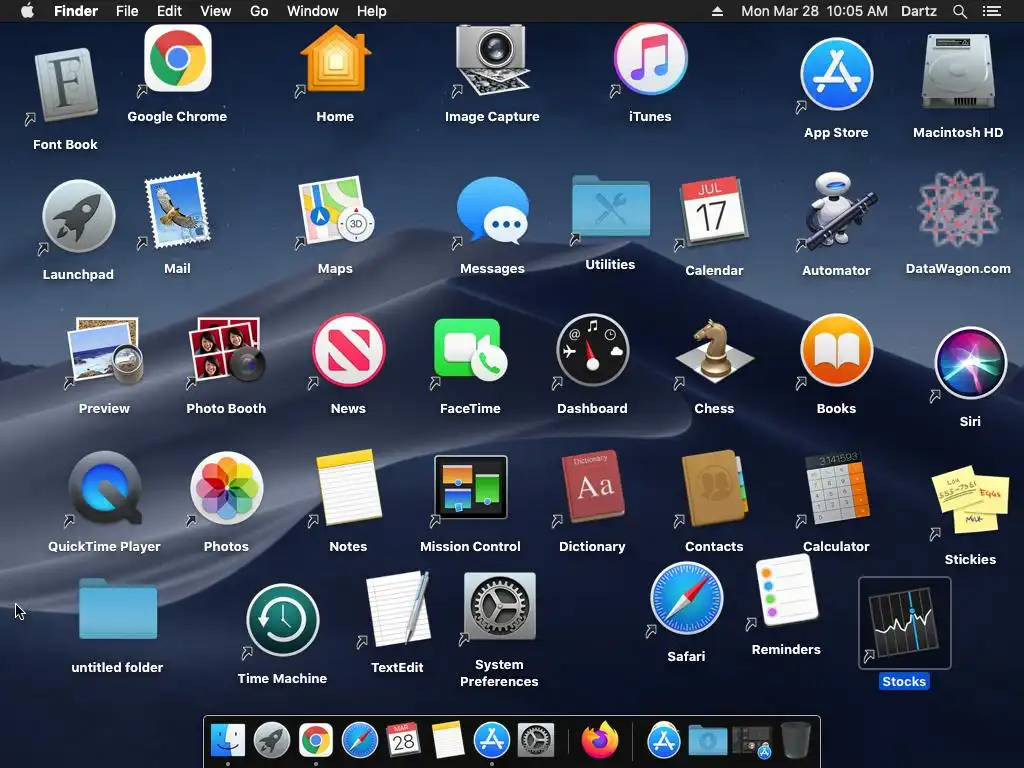
Task: Select the Mail stamp desktop icon
Action: click(178, 209)
